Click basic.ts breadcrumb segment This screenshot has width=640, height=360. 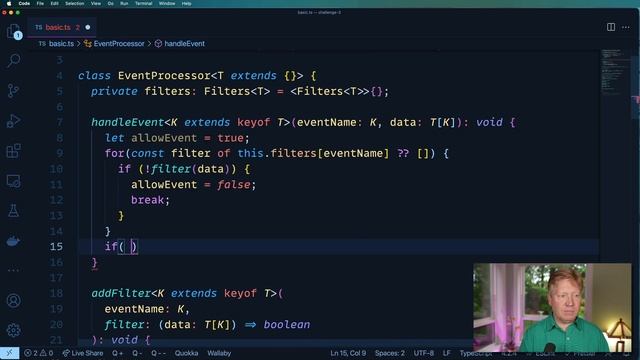pyautogui.click(x=61, y=44)
